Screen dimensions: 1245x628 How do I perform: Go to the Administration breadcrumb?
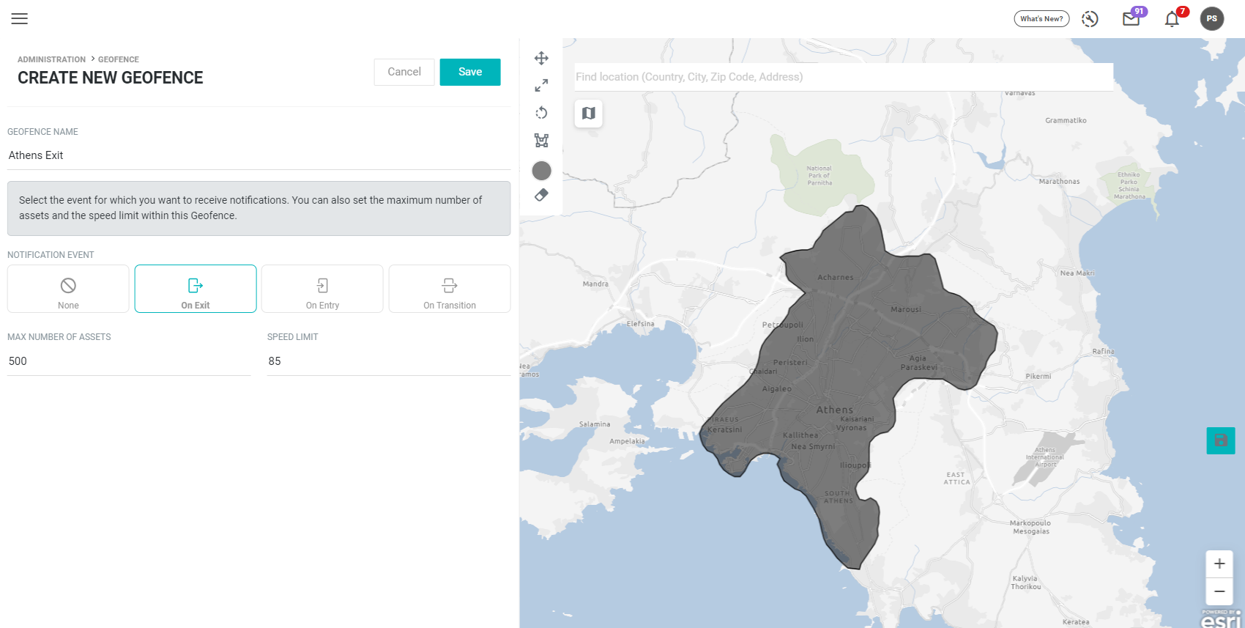coord(51,59)
